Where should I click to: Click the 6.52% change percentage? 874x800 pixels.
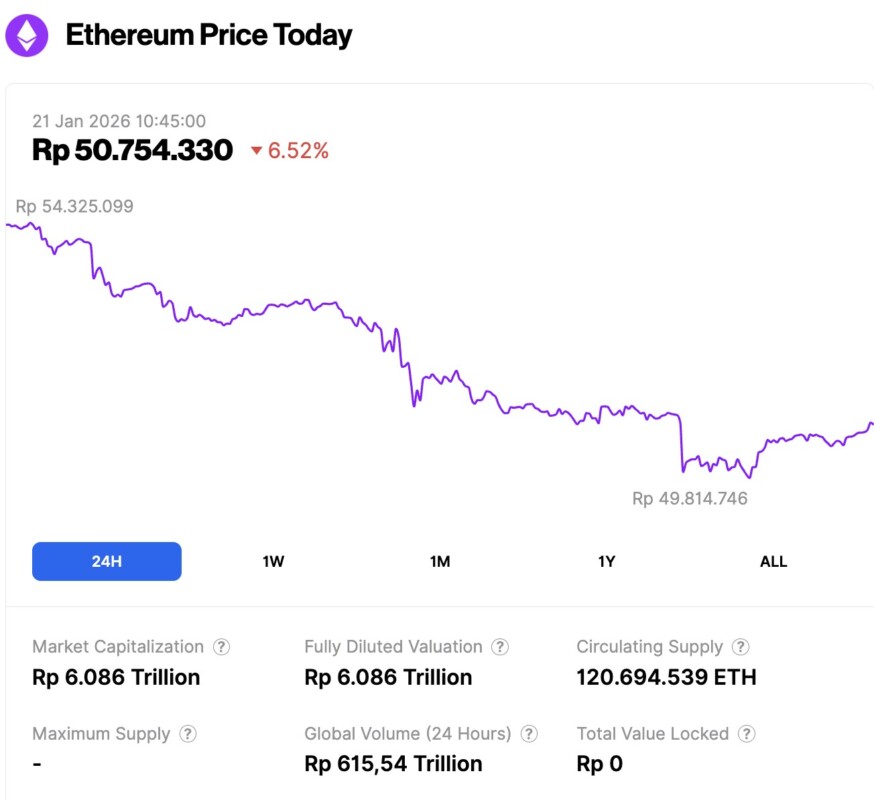pyautogui.click(x=298, y=151)
